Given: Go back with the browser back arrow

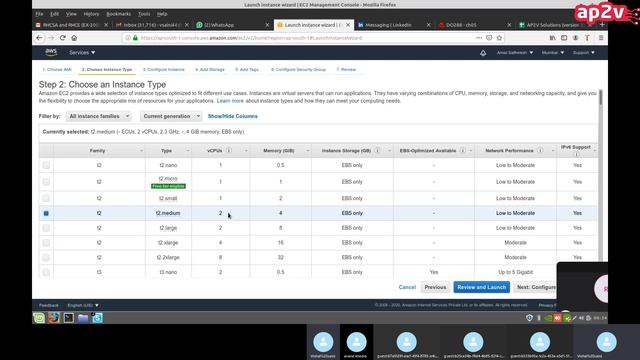Looking at the screenshot, I should click(39, 38).
